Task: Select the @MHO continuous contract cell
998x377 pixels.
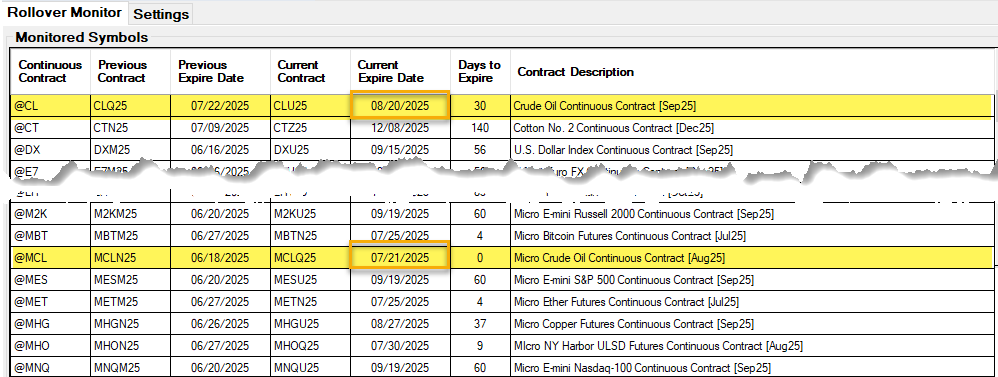Action: click(51, 346)
